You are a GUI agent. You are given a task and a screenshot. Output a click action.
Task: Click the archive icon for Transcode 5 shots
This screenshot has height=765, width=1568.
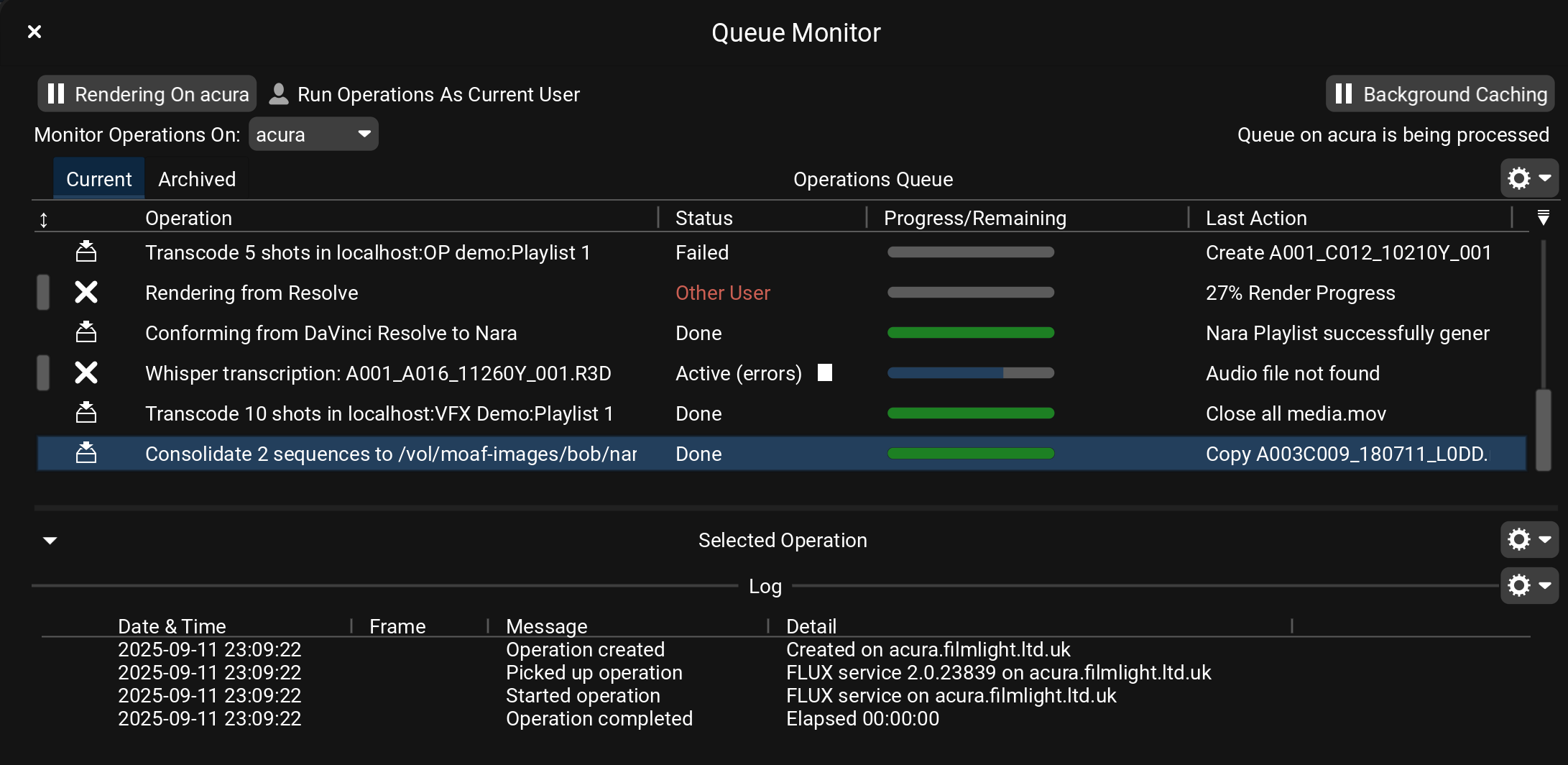point(86,252)
